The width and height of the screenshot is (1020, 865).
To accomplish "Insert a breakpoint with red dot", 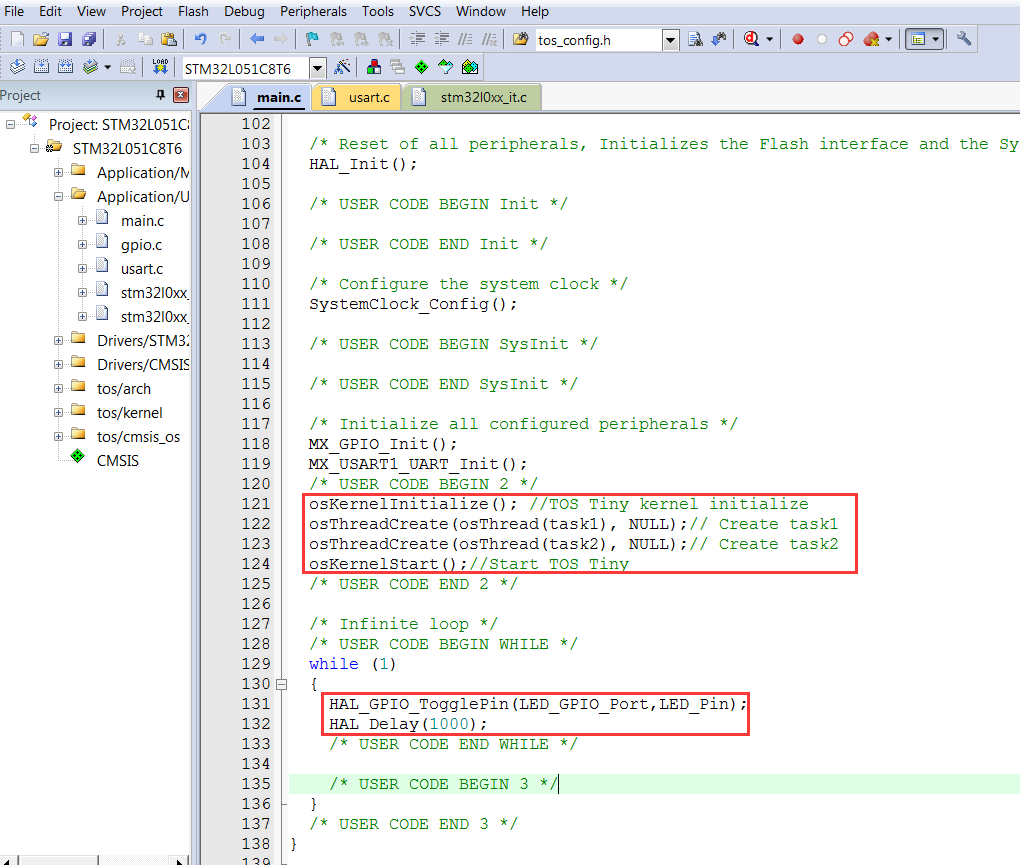I will (798, 40).
